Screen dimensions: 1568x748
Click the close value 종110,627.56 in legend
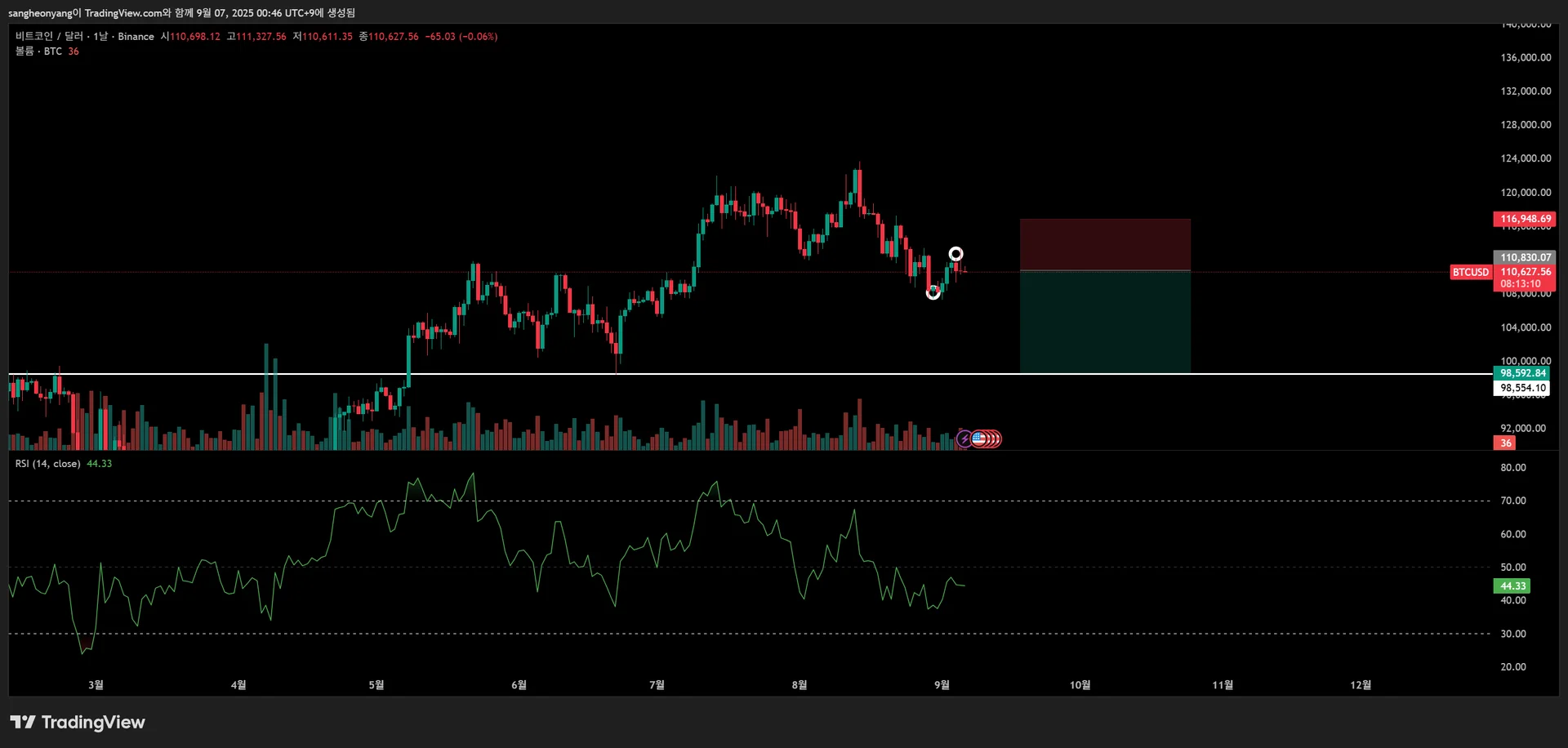point(389,36)
